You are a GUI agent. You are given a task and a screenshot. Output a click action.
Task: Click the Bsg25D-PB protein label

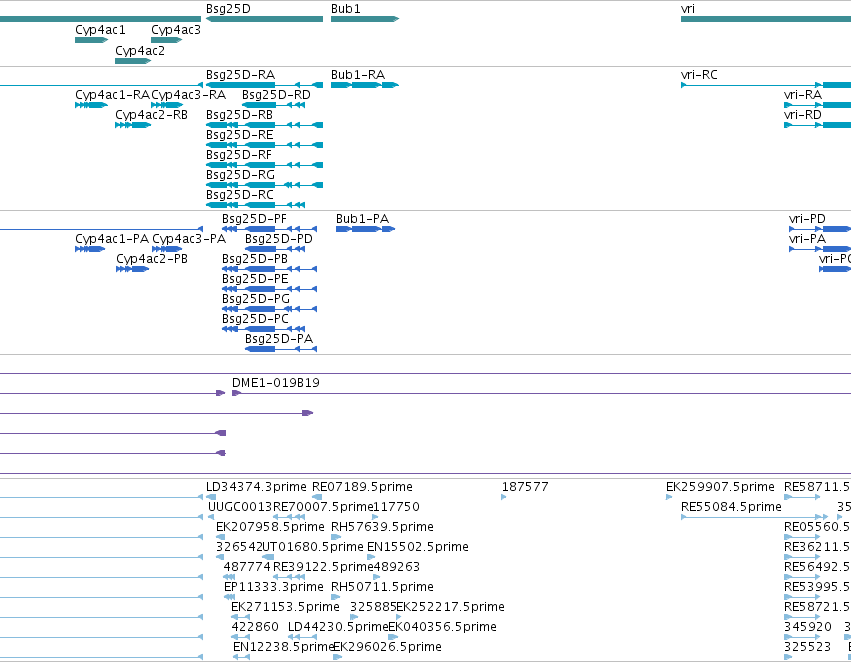coord(255,259)
